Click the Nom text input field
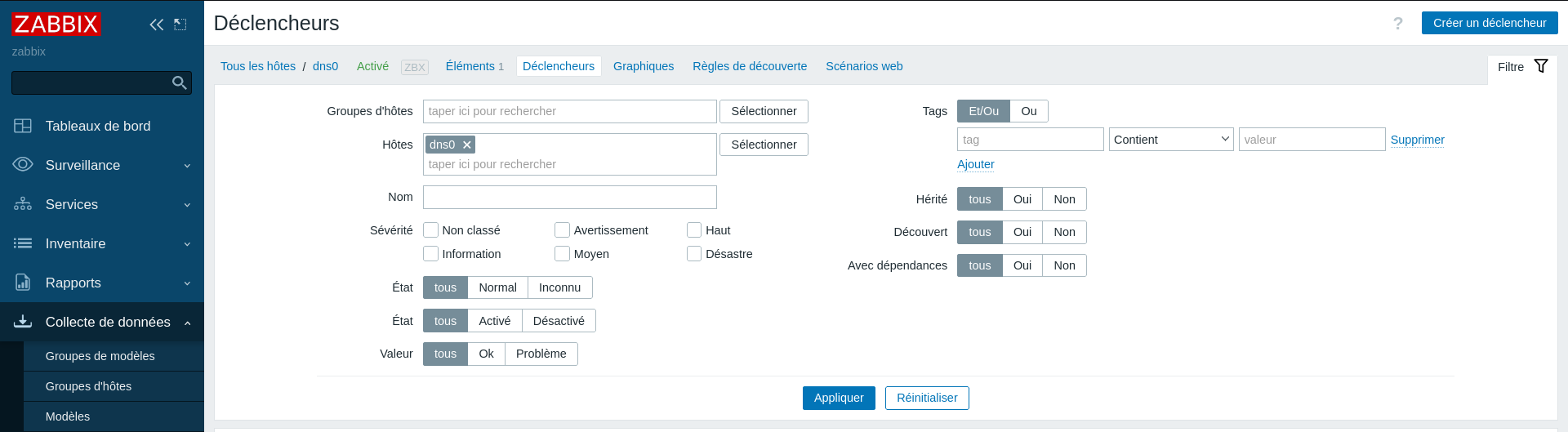Screen dimensions: 1568x432 coord(569,197)
